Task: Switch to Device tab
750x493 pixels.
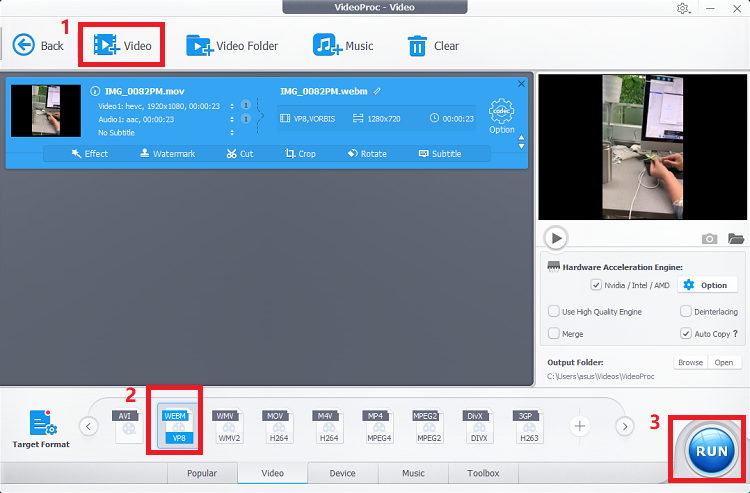Action: [342, 473]
